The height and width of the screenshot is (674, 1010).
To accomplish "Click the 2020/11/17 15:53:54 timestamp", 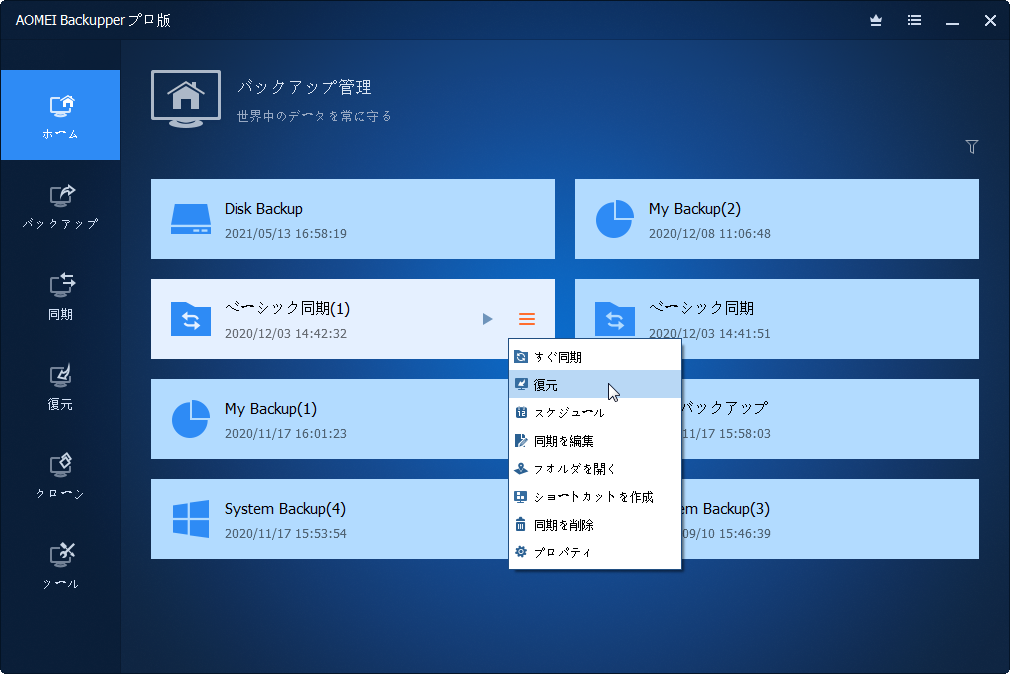I will coord(285,534).
